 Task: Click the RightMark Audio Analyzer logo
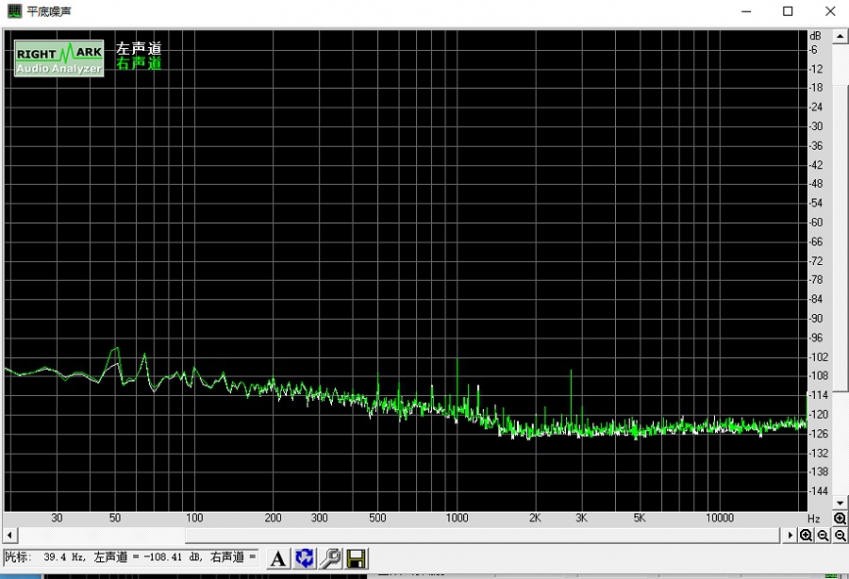pyautogui.click(x=57, y=57)
